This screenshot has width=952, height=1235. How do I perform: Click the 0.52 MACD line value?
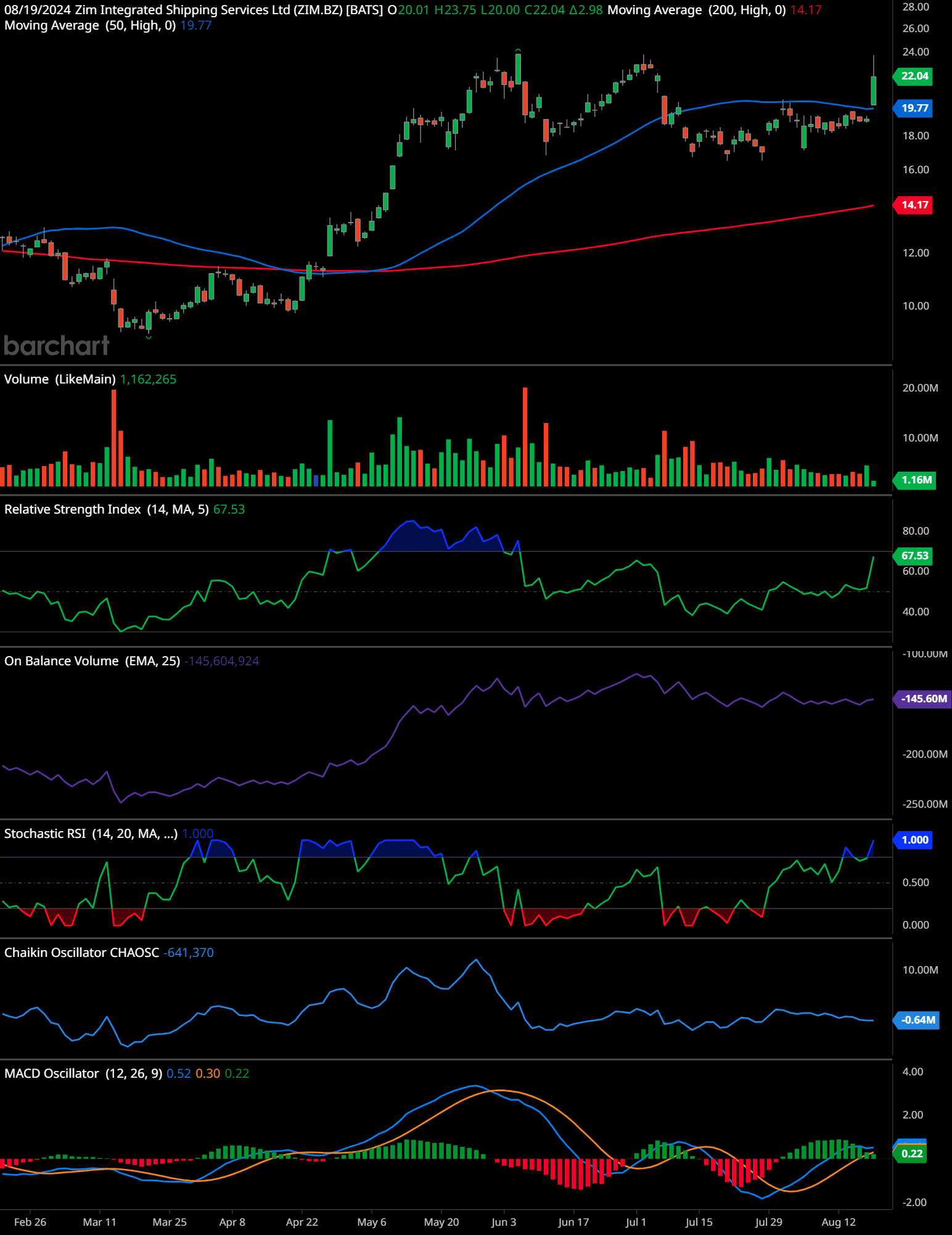[x=179, y=1073]
